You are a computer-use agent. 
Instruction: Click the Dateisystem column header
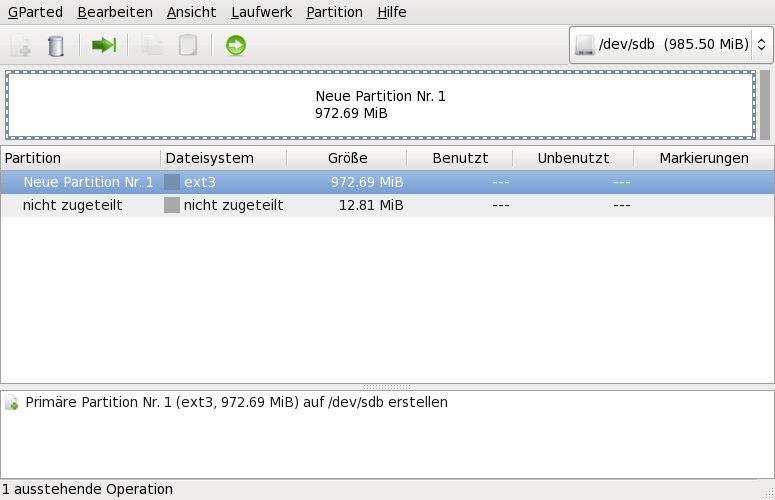pos(210,158)
